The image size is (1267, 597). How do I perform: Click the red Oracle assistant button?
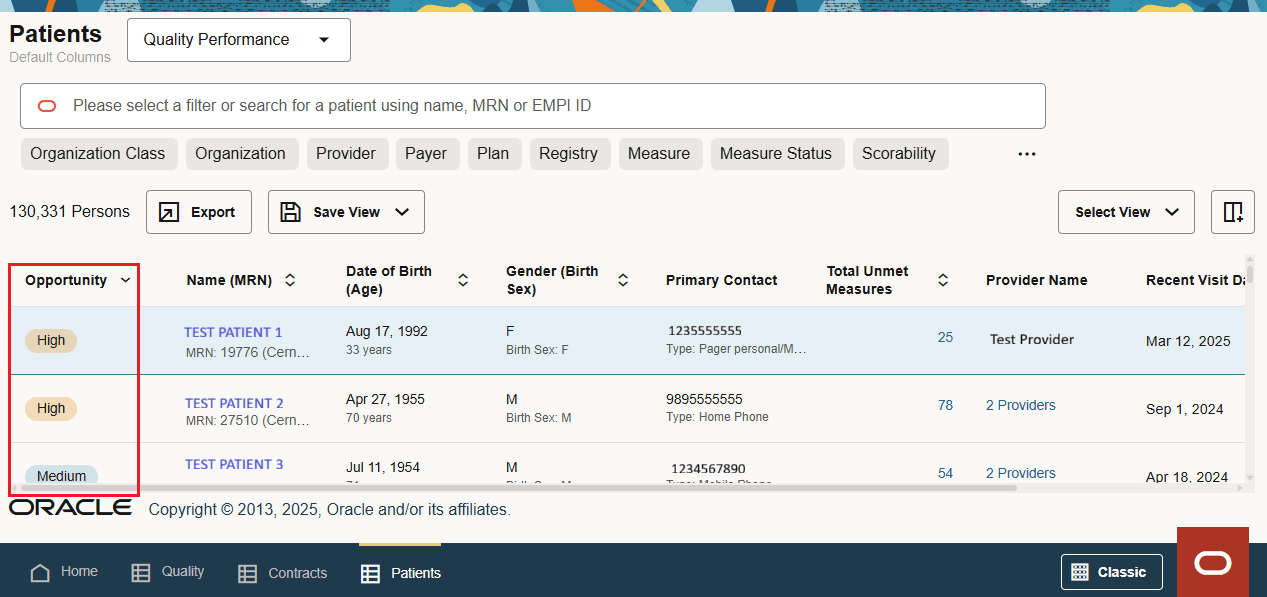coord(1212,563)
